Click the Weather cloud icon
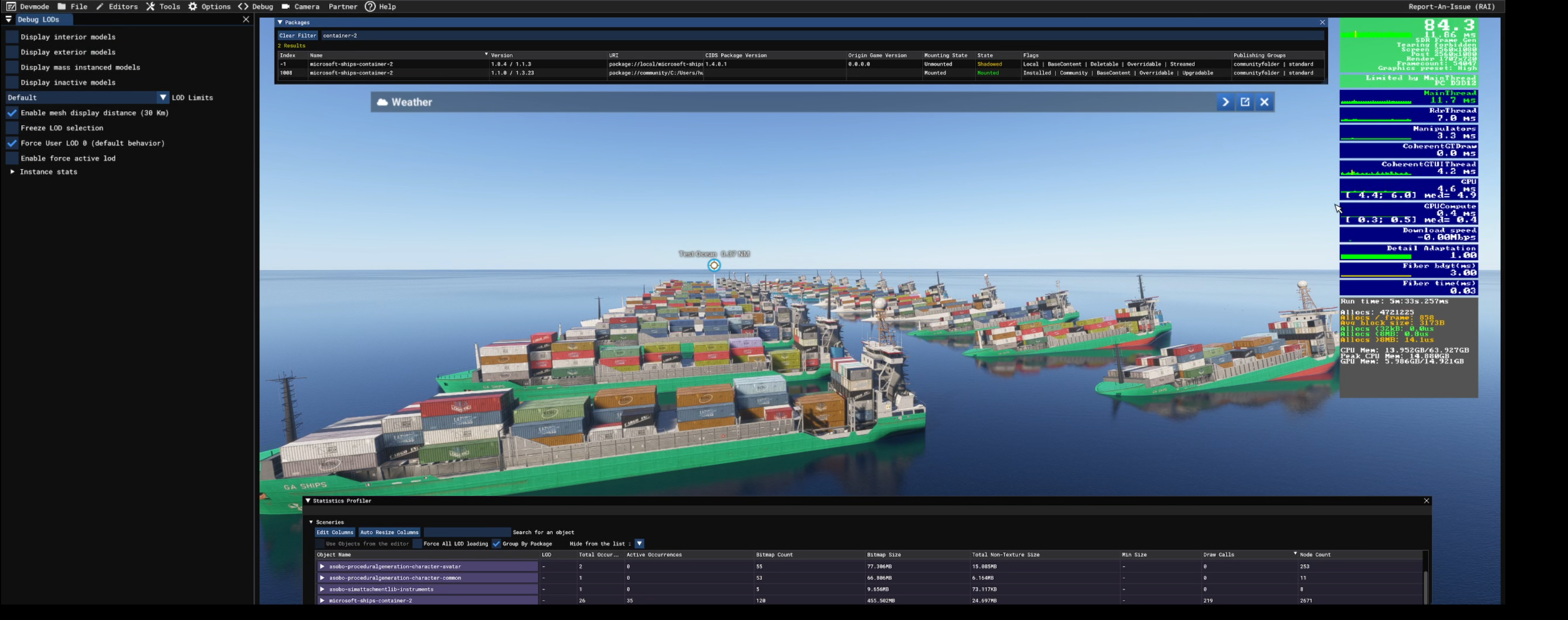Viewport: 1568px width, 620px height. (x=382, y=102)
